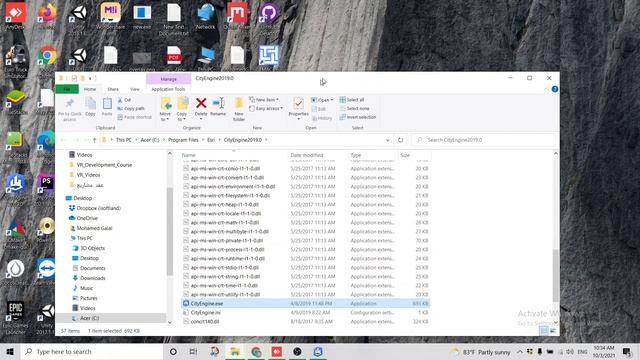Click the Search CityEngine2019.0 field
Viewport: 640px width, 360px height.
tap(484, 140)
